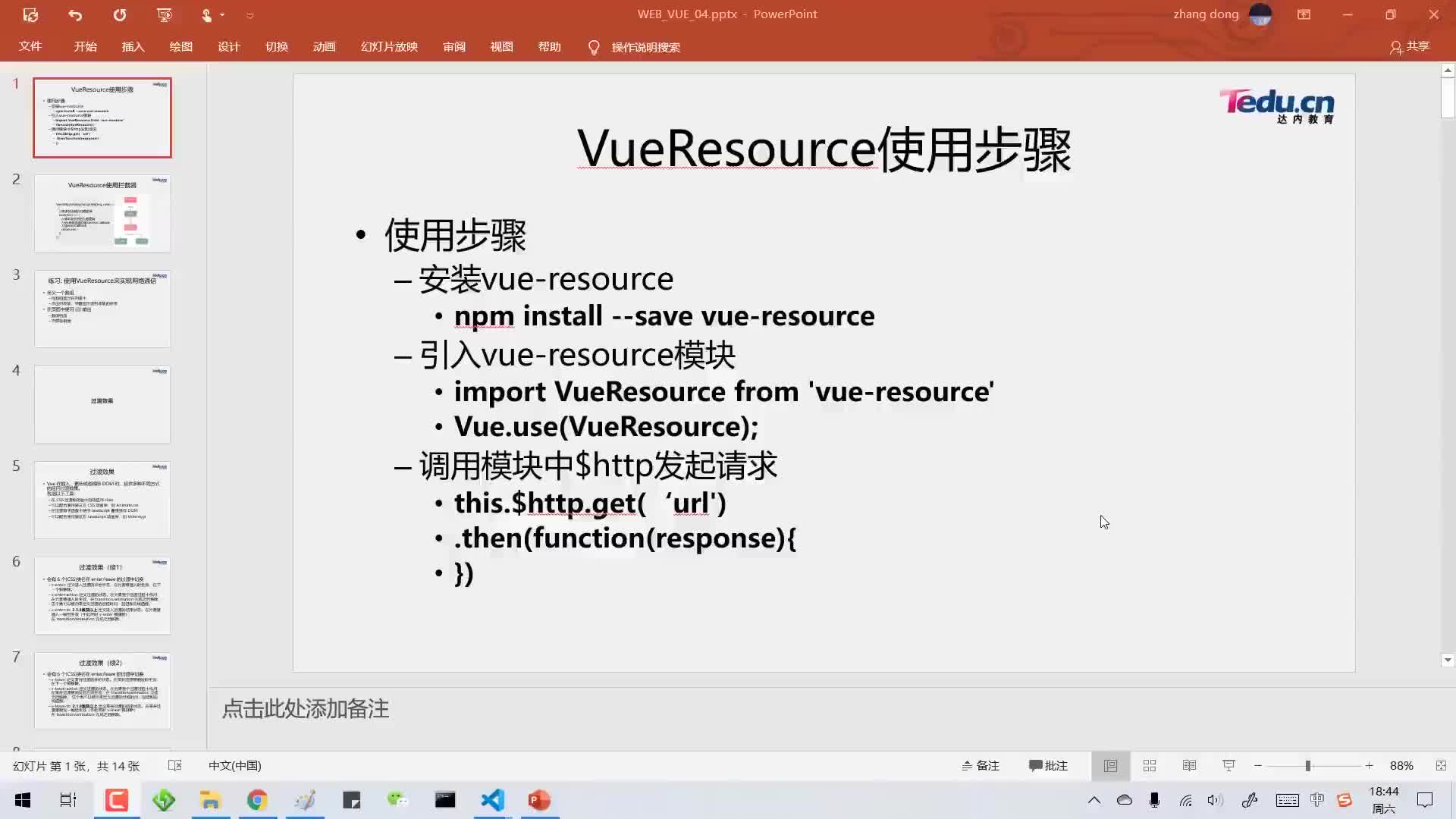Click the zoom level percentage 88%
1456x819 pixels.
[1402, 765]
